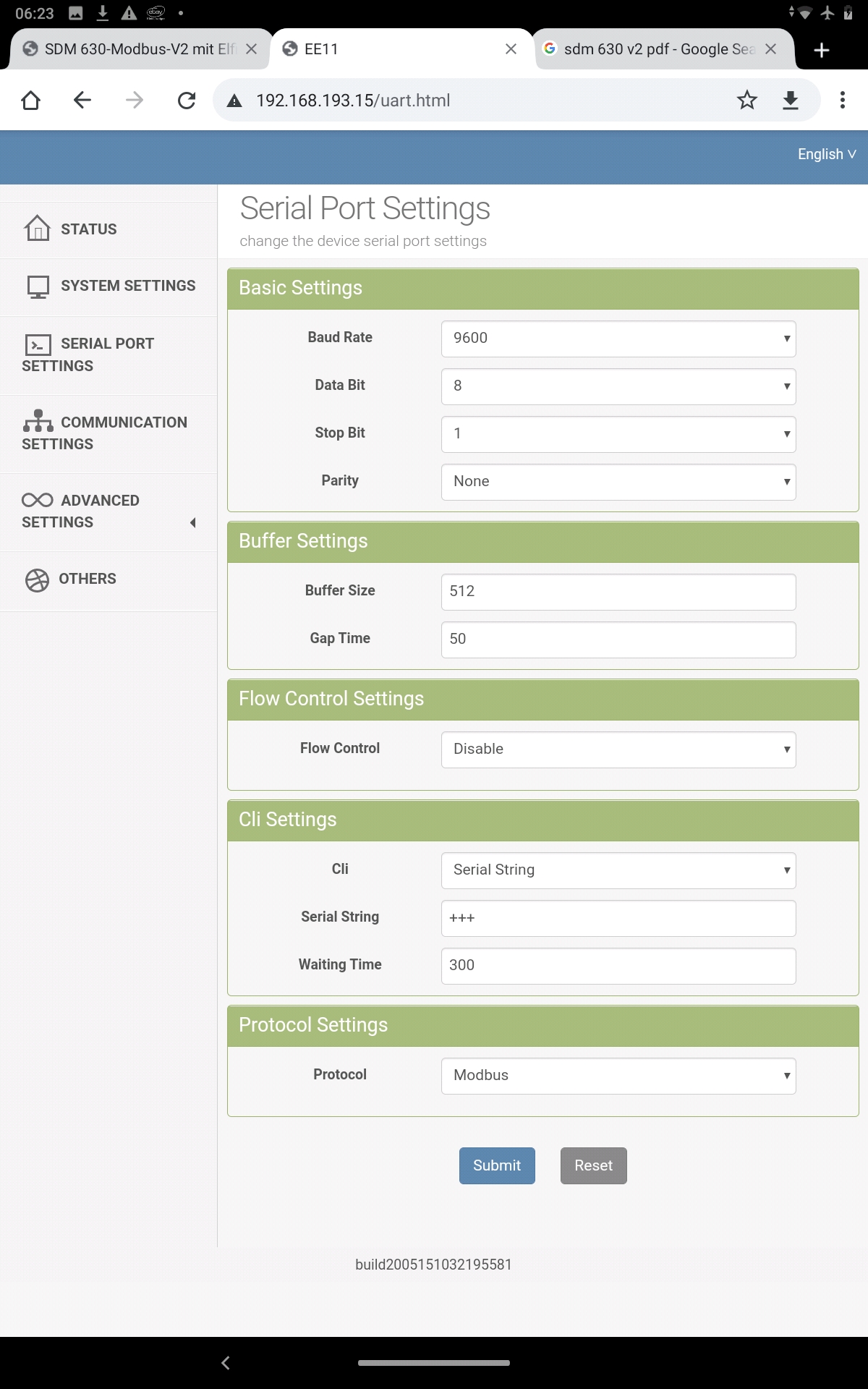Close the sdm 630 v2 pdf Google tab
Screen dimensions: 868x1389
tap(771, 49)
